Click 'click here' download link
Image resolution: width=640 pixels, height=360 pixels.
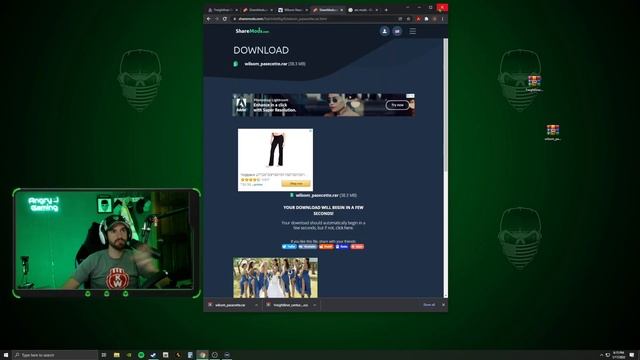pos(344,228)
